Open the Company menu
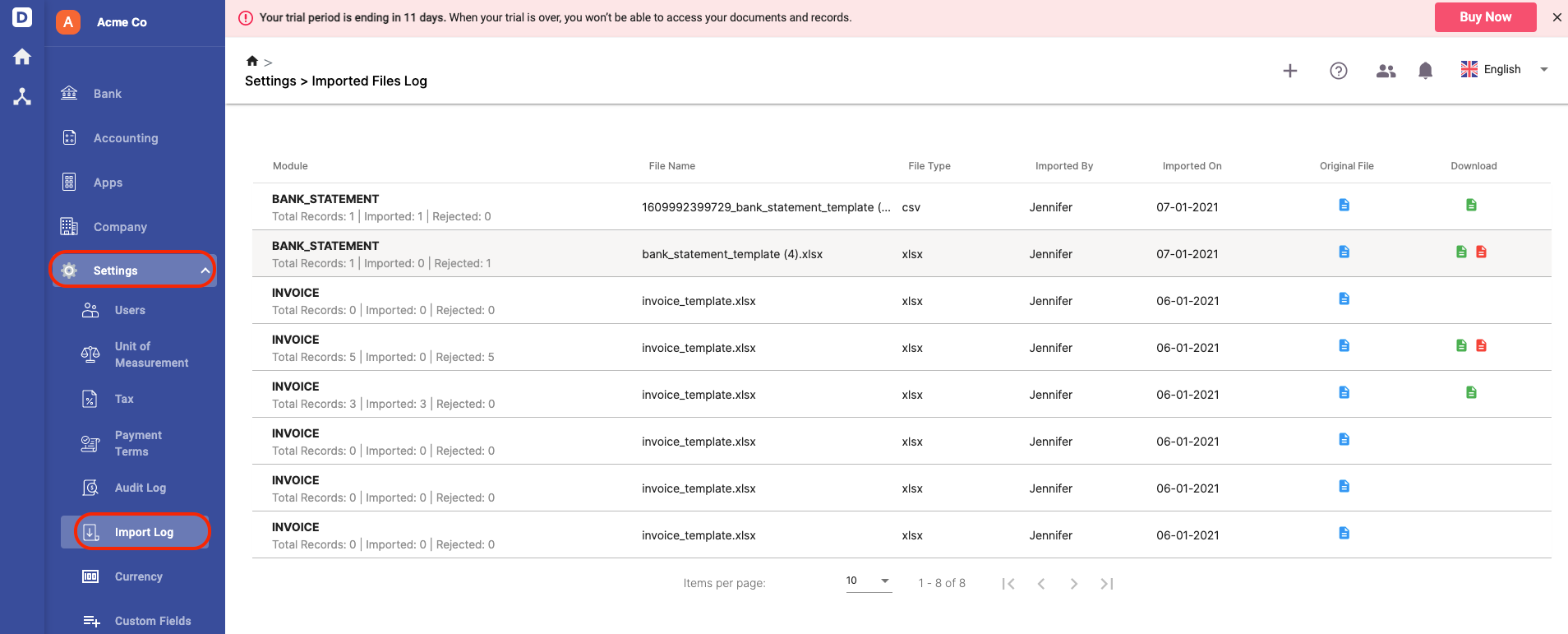The image size is (1568, 634). pyautogui.click(x=120, y=227)
